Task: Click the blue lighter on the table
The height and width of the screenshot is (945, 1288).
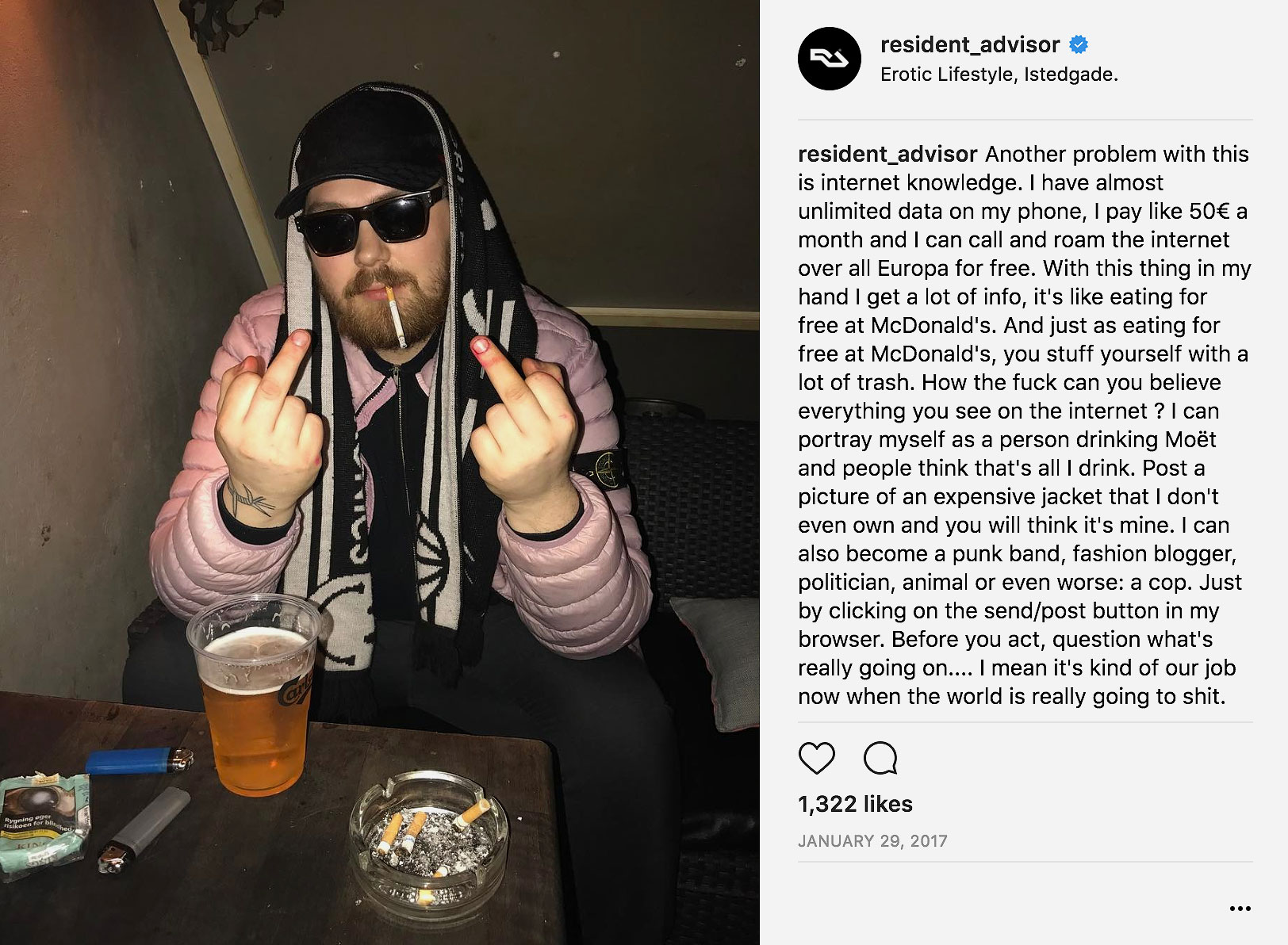Action: (x=139, y=760)
